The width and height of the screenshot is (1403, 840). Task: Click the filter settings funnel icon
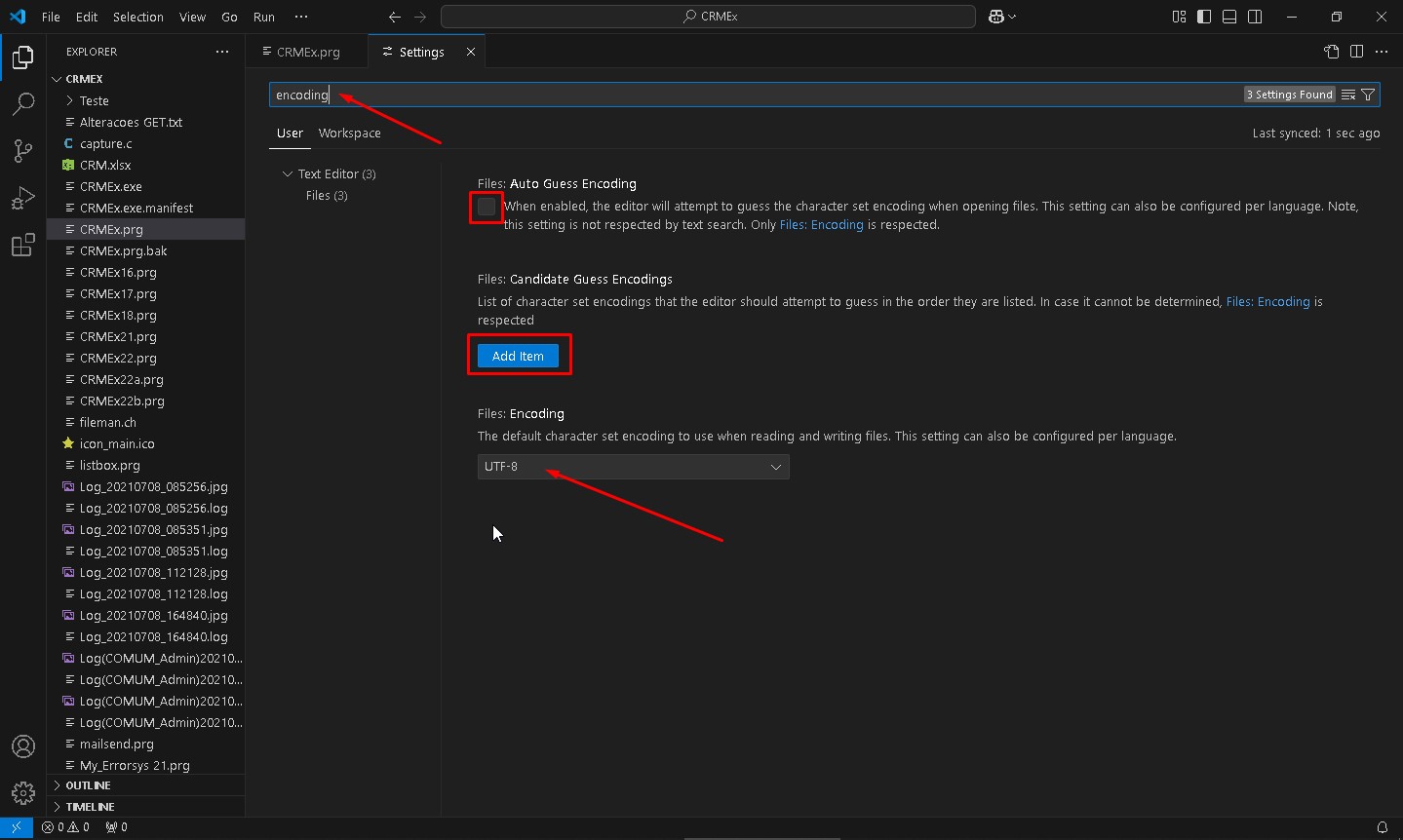click(x=1368, y=95)
